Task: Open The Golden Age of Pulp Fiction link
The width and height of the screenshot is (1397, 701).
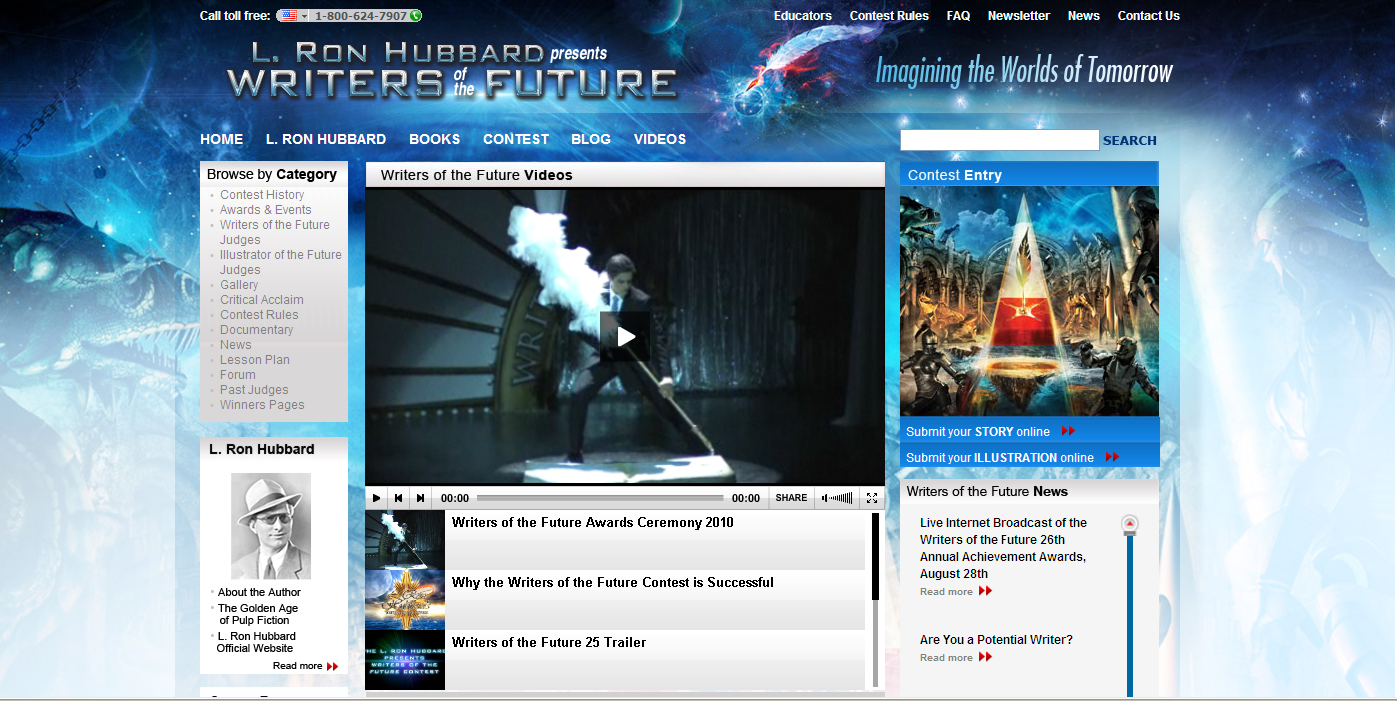Action: 258,614
